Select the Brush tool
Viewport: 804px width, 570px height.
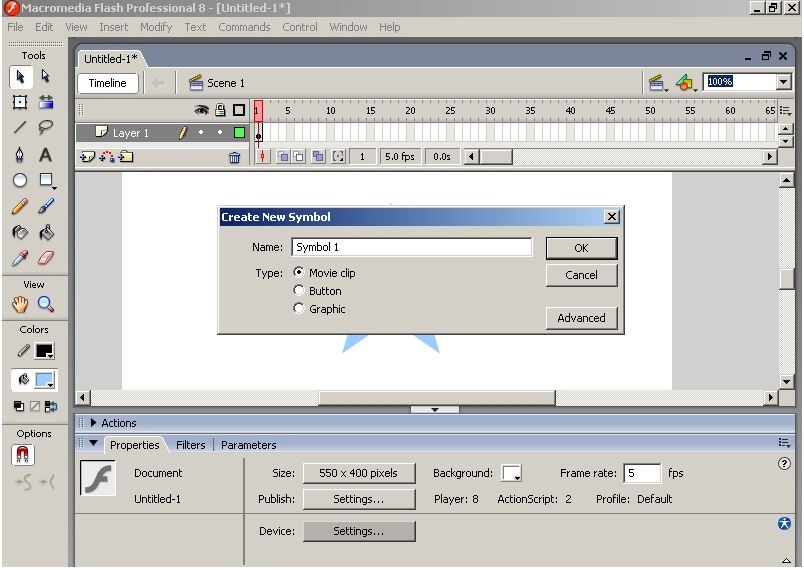click(46, 206)
